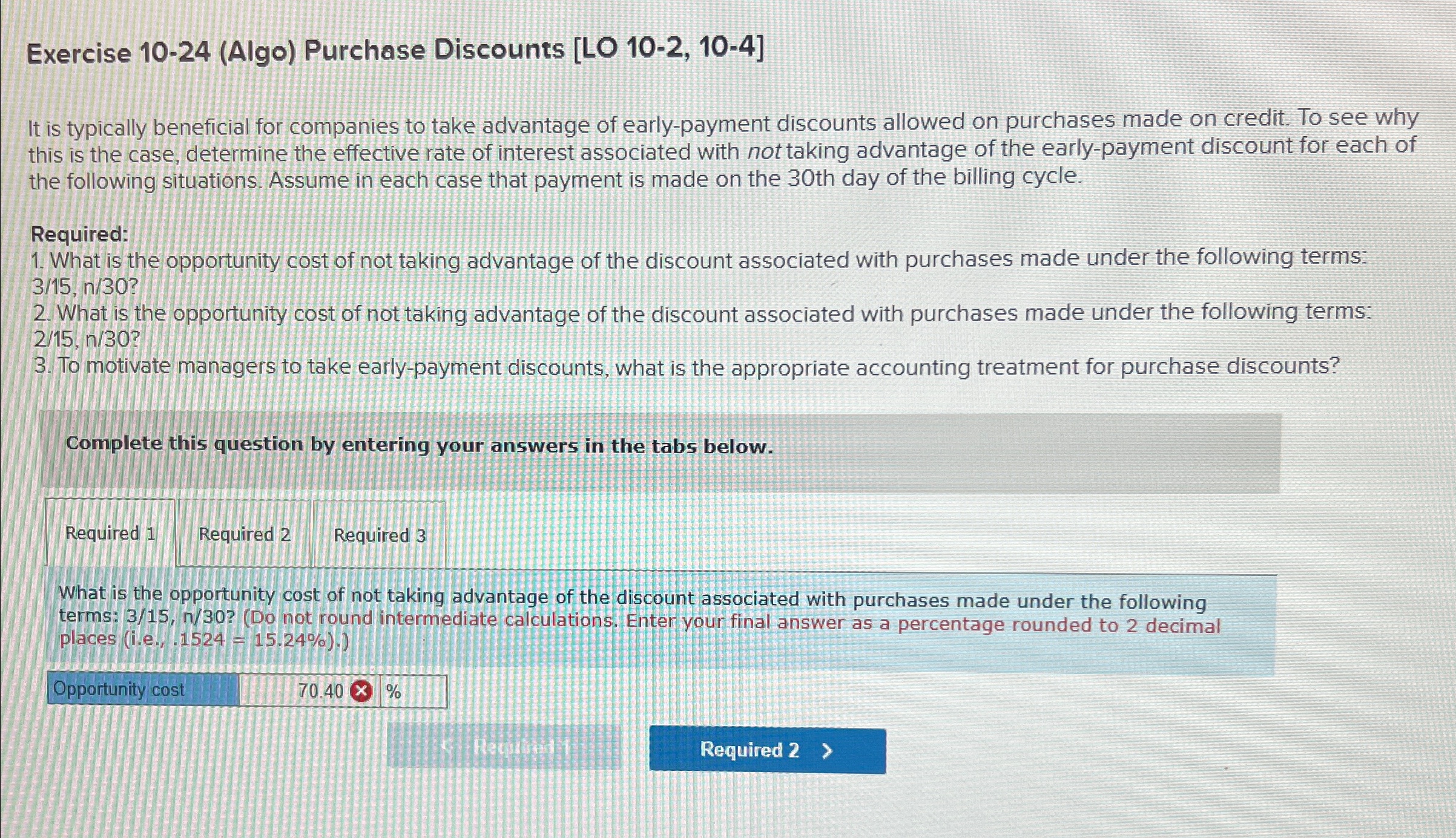Viewport: 1456px width, 838px height.
Task: Click the back arrow on disabled Required 1 button
Action: click(x=448, y=750)
